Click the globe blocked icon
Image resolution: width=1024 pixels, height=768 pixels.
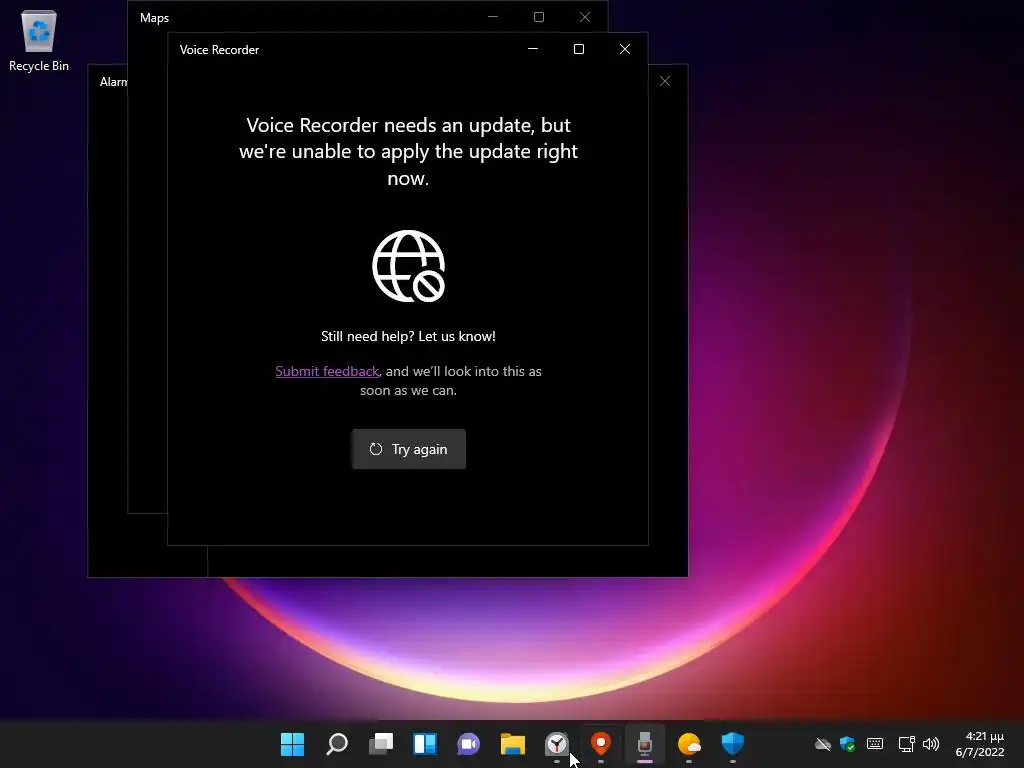(x=409, y=266)
